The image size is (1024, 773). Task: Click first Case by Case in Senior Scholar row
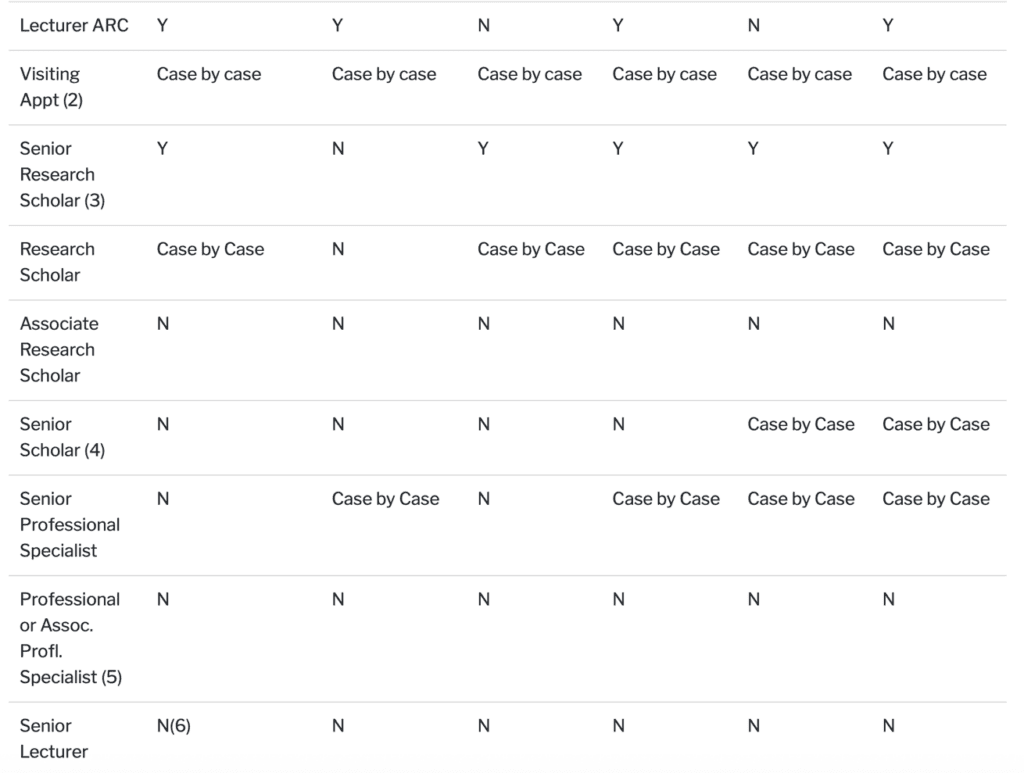801,424
